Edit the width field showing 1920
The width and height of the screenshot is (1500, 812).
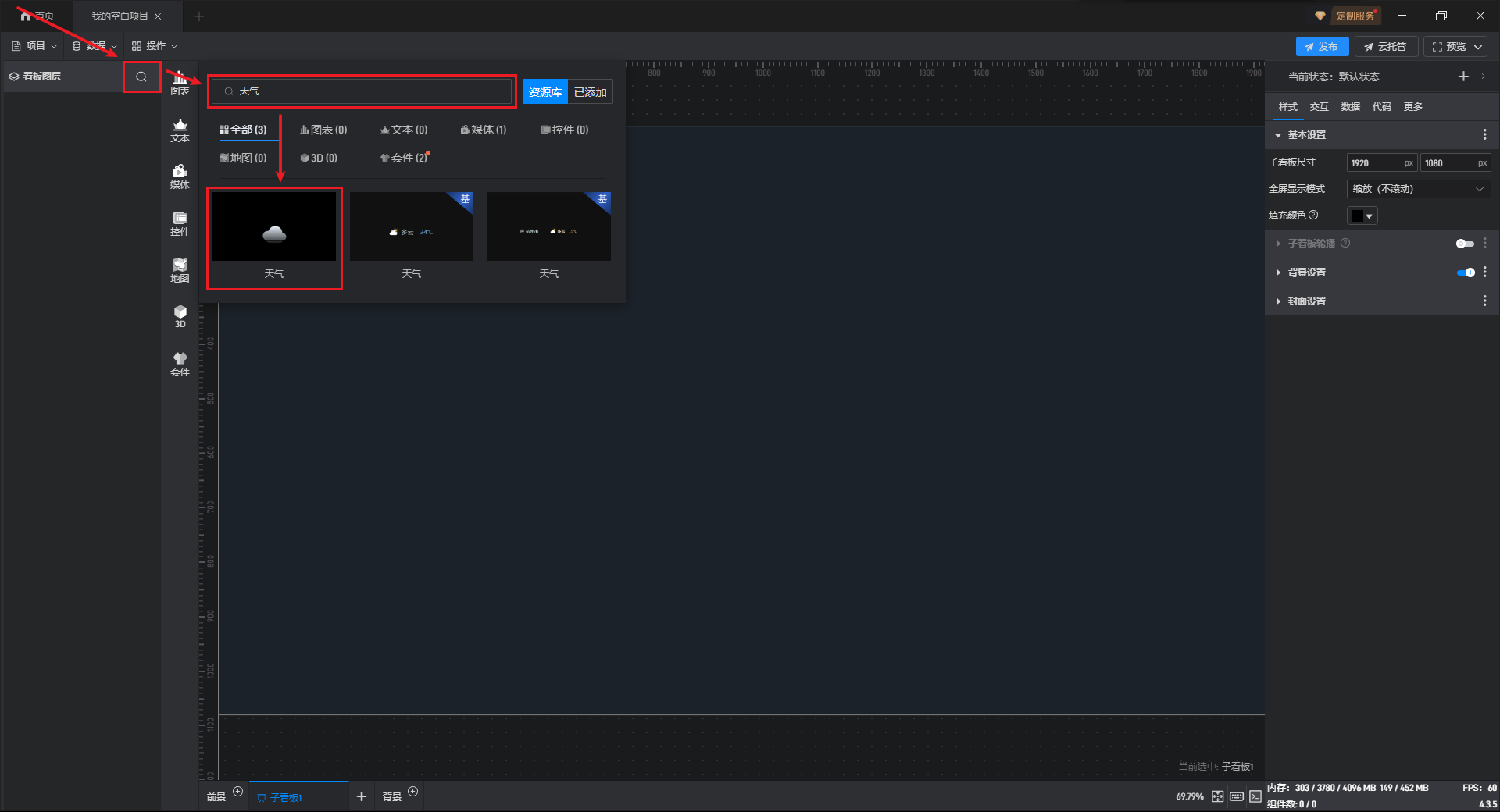[1382, 163]
